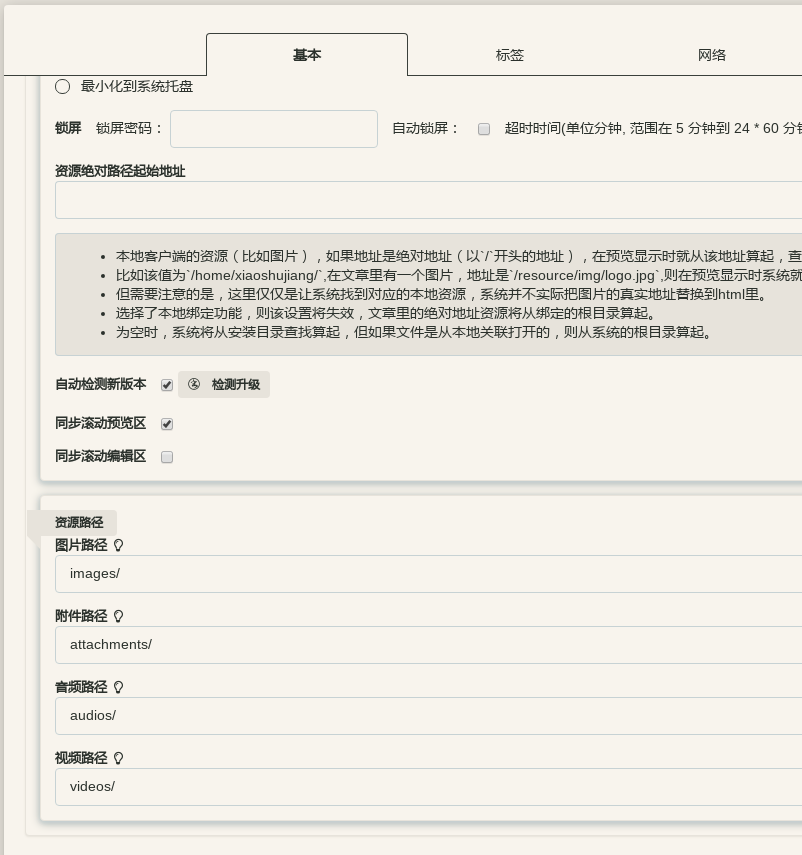Click the lightbulb hint next to 音频路径

[x=118, y=687]
